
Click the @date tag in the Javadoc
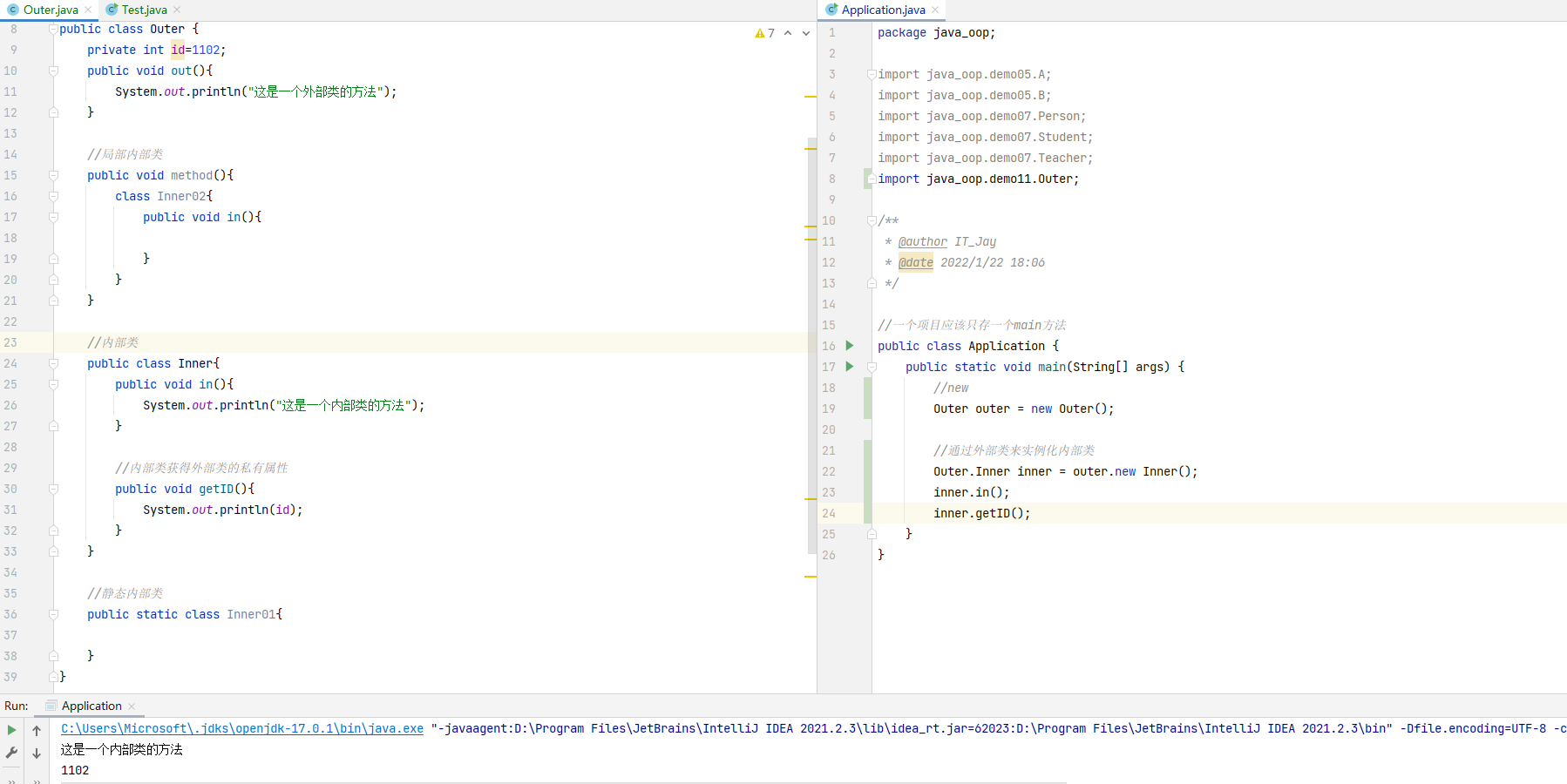tap(916, 262)
